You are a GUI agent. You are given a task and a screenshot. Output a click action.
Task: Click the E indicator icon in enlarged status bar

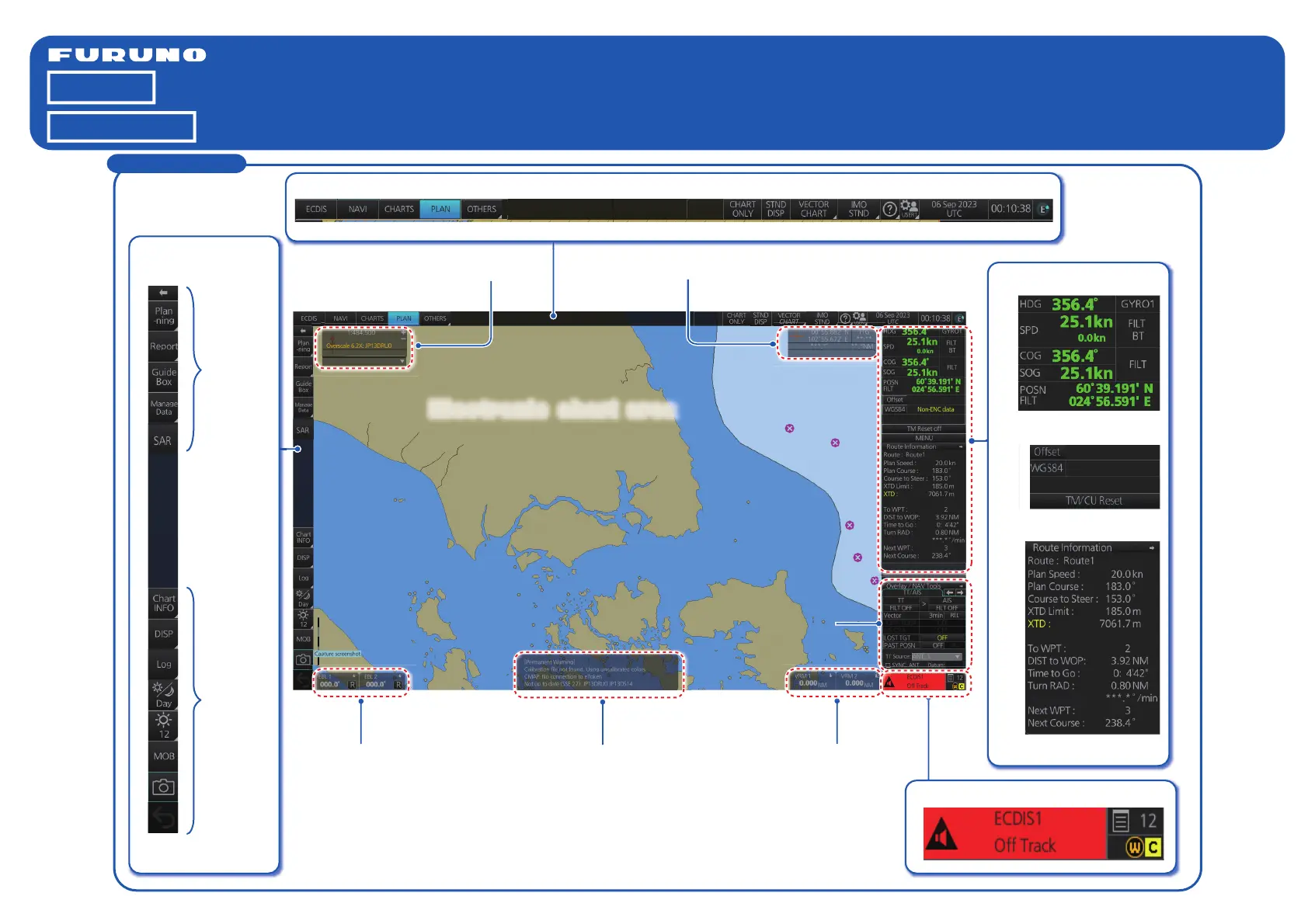click(x=1044, y=209)
